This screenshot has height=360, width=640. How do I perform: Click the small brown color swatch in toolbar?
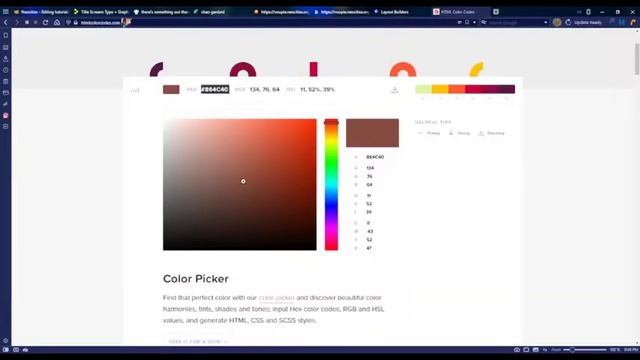pyautogui.click(x=171, y=89)
